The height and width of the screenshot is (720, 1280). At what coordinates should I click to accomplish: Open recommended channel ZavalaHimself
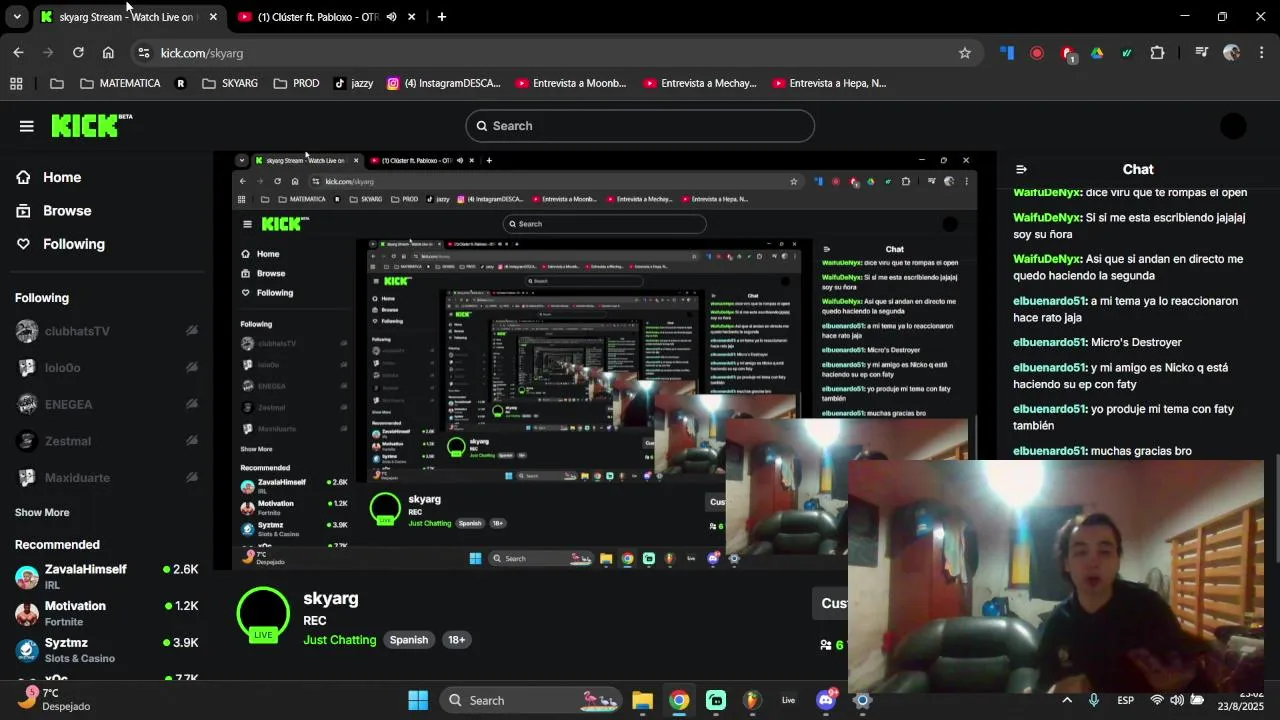click(105, 576)
